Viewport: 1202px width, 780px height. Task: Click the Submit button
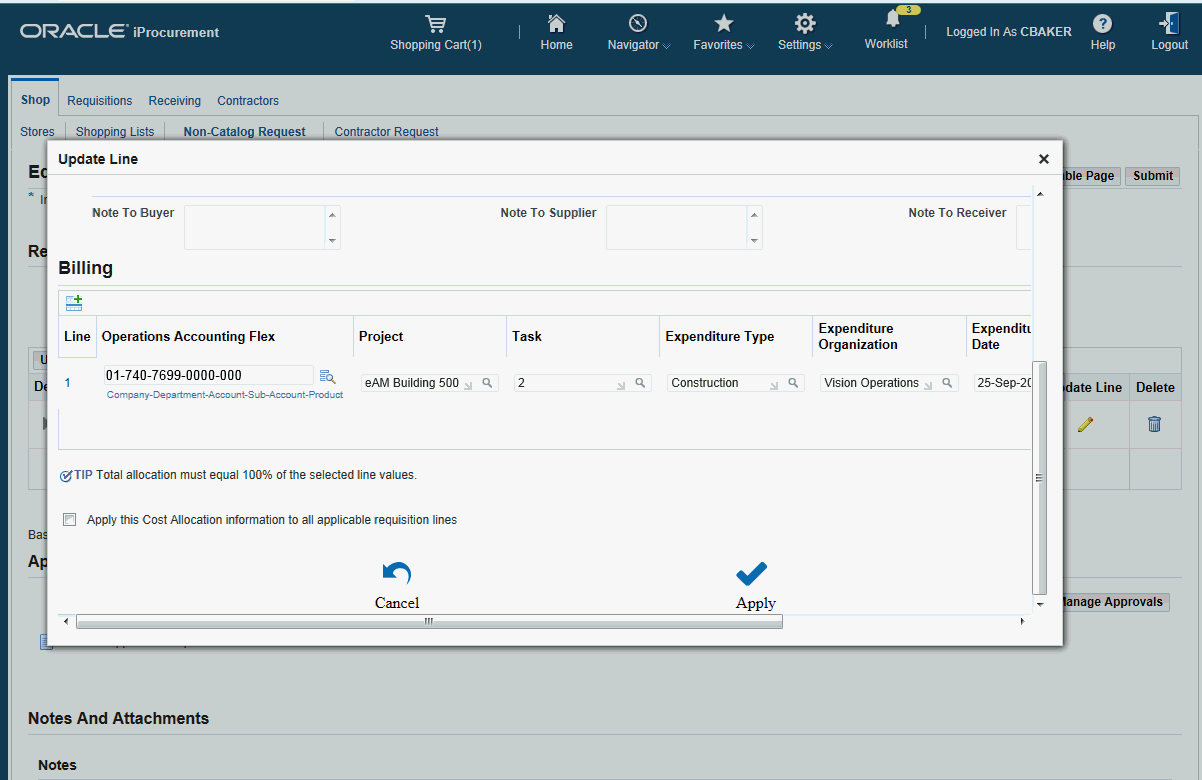point(1153,176)
